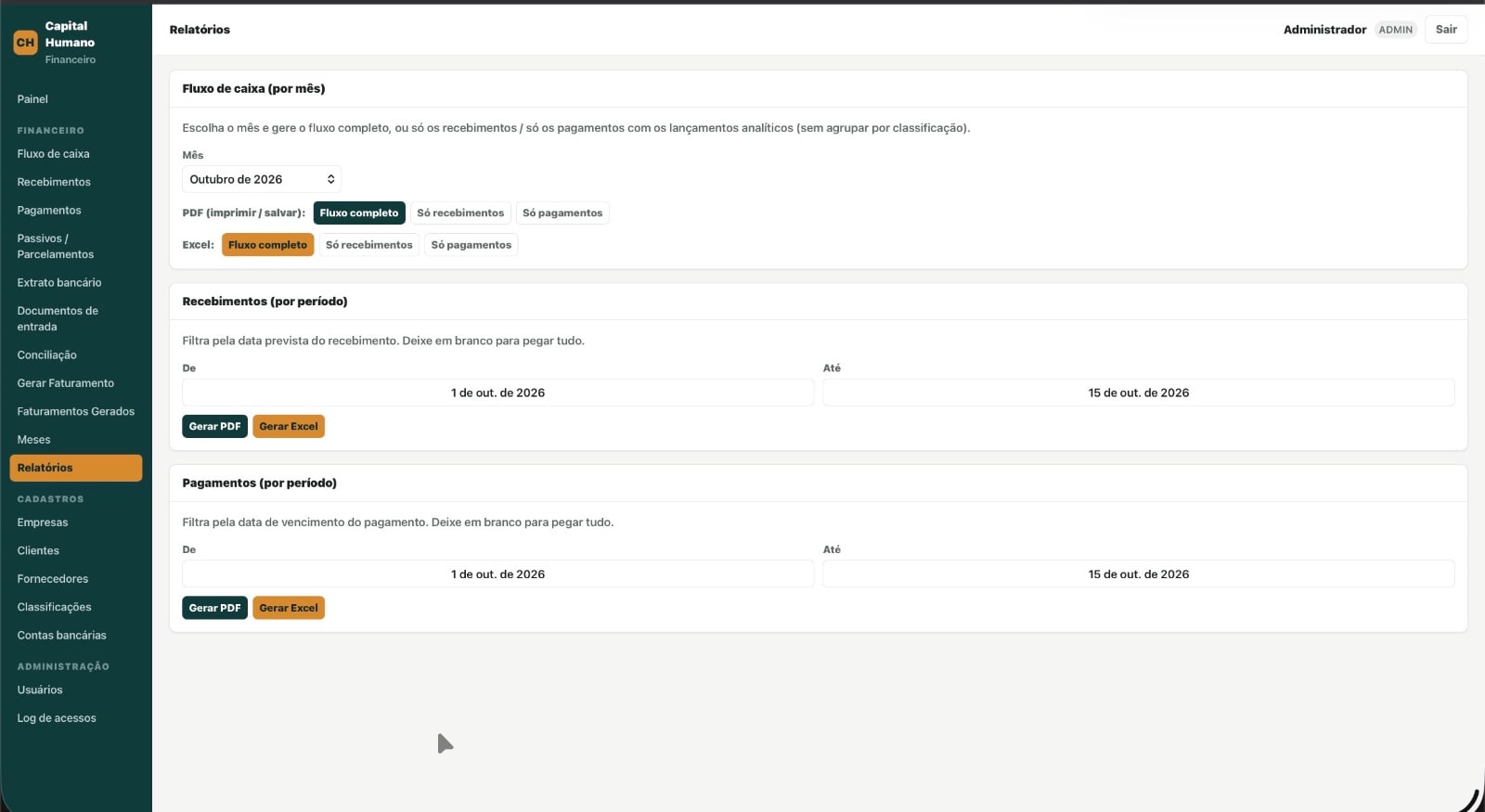The image size is (1485, 812).
Task: Click the Relatórios page title
Action: point(200,30)
